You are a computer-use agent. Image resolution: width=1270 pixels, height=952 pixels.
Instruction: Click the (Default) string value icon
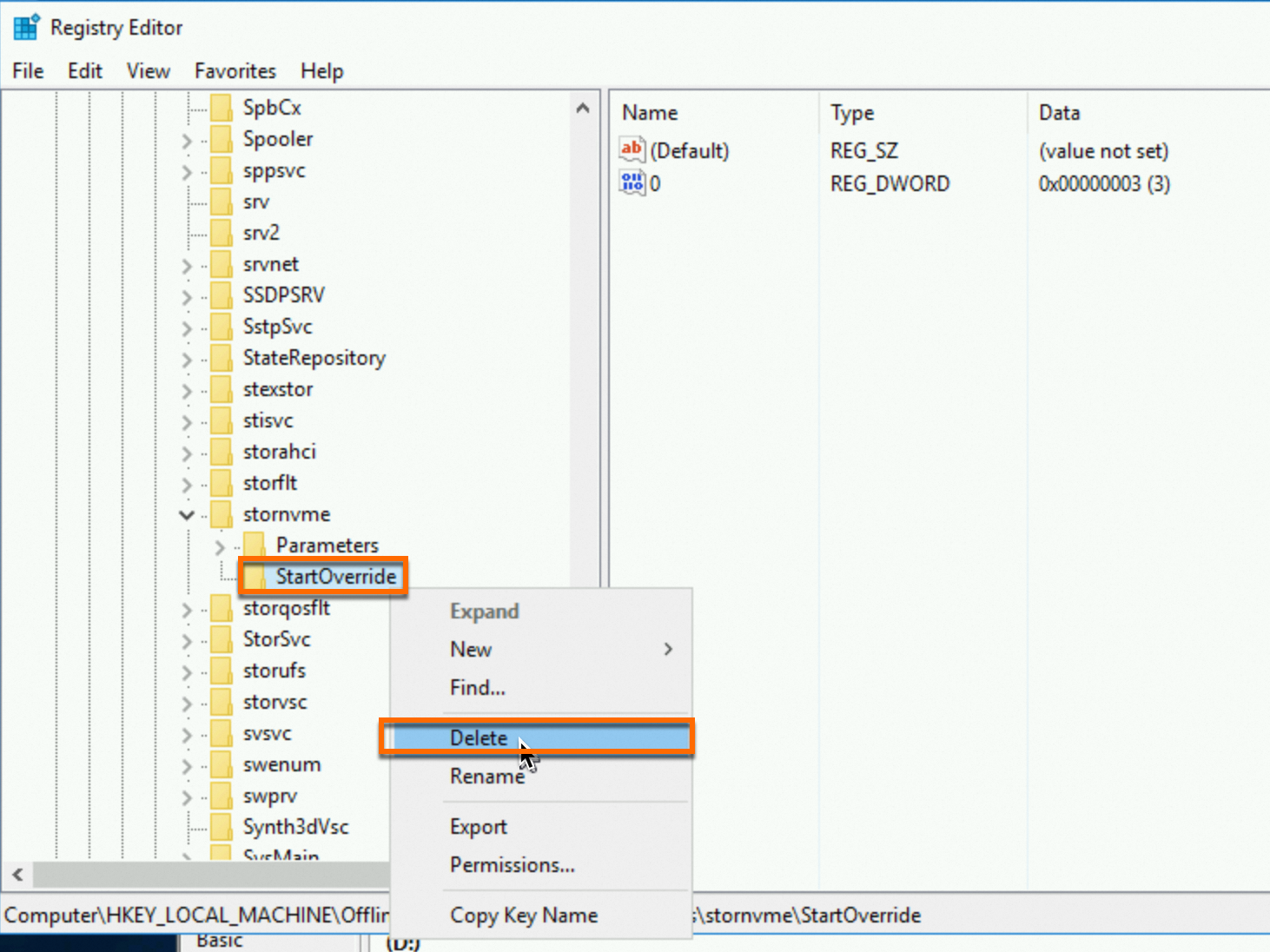tap(632, 149)
